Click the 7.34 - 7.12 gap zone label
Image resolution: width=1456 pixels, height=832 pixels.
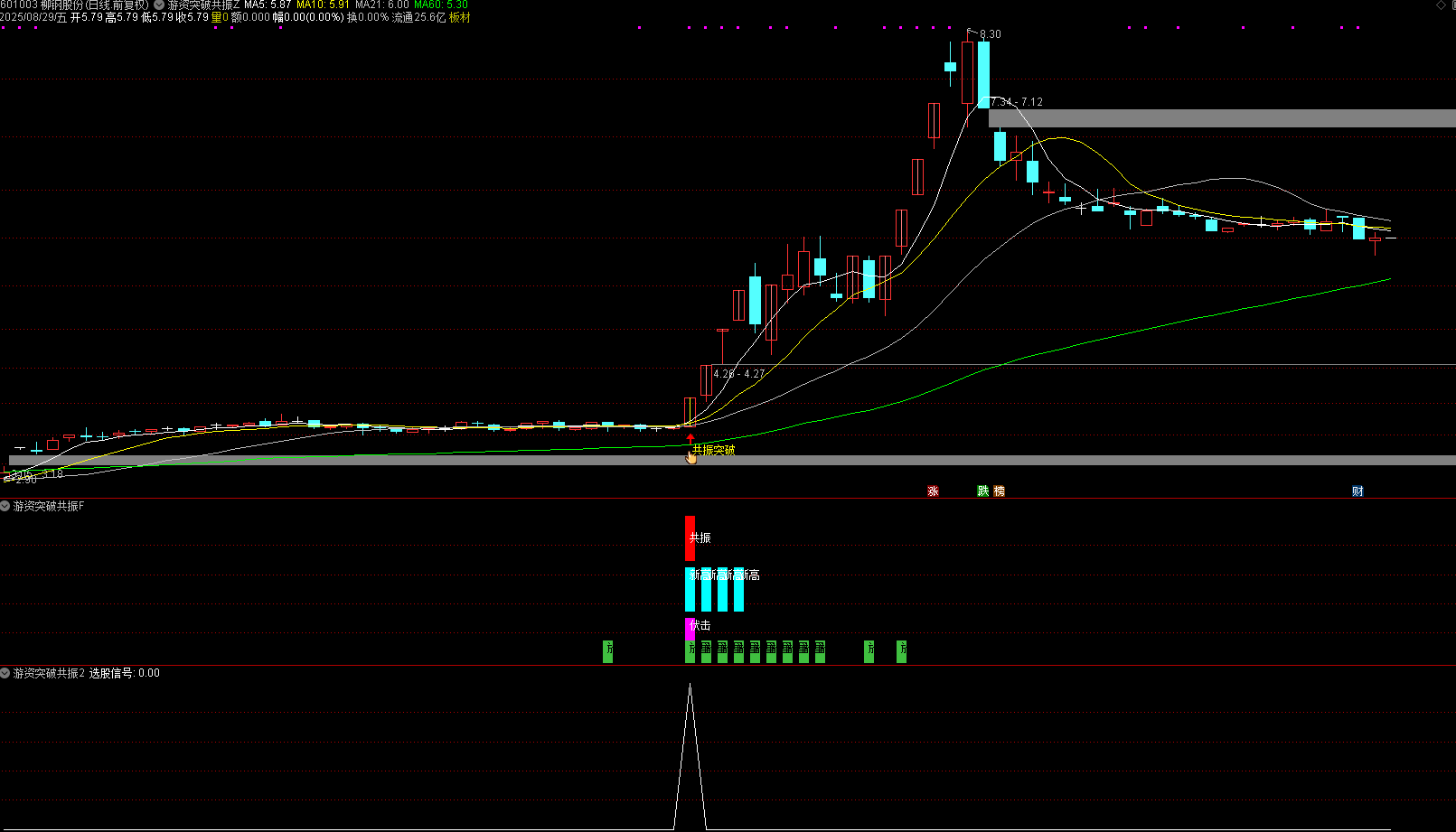point(1016,102)
